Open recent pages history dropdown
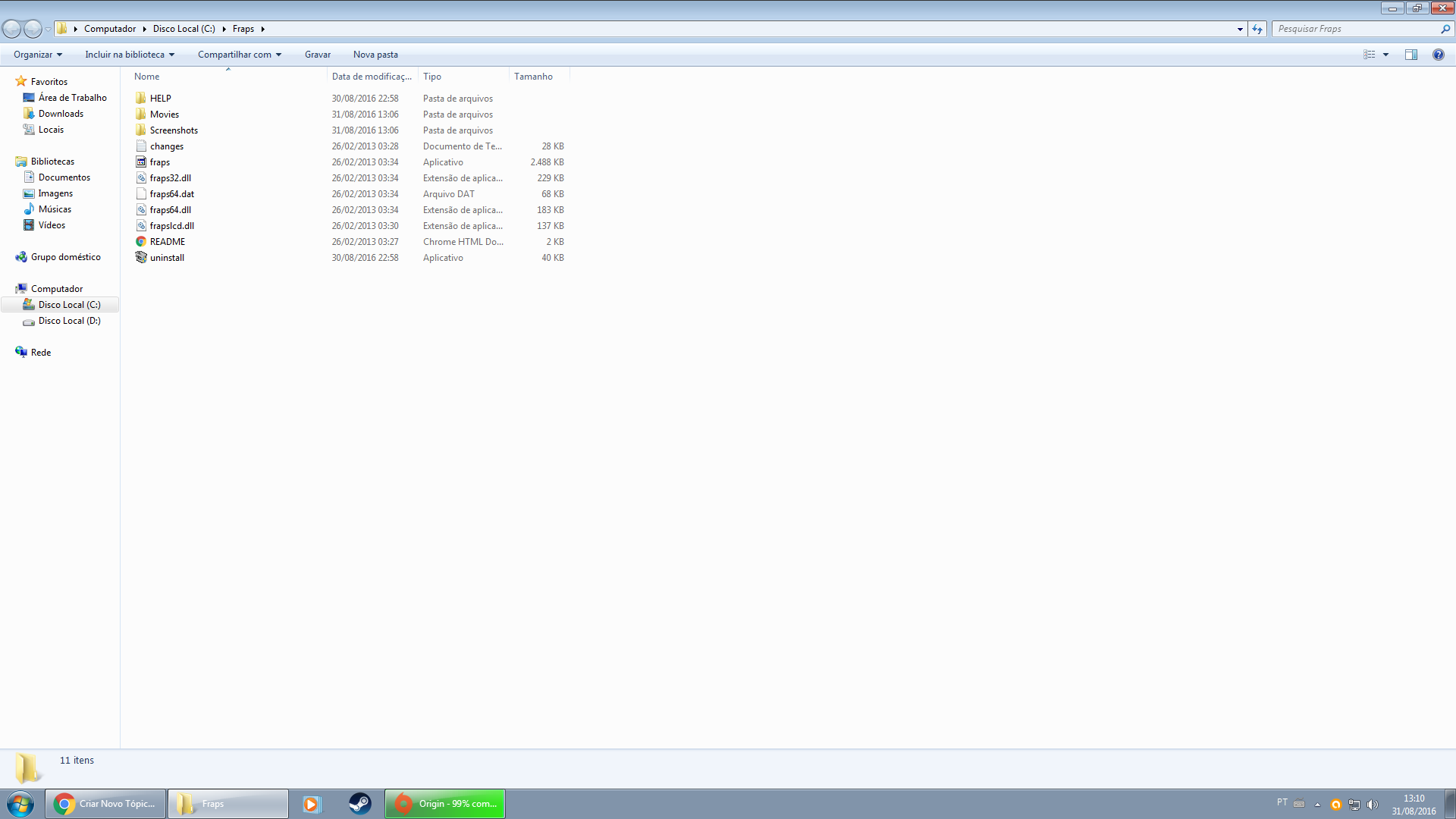The width and height of the screenshot is (1456, 819). pyautogui.click(x=48, y=29)
